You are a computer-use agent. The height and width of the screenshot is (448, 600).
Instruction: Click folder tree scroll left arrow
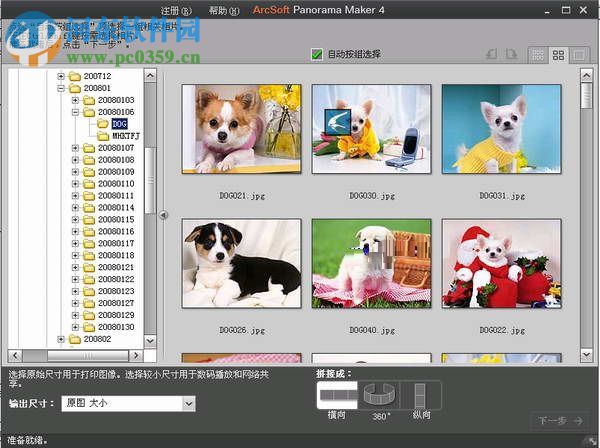coord(15,355)
